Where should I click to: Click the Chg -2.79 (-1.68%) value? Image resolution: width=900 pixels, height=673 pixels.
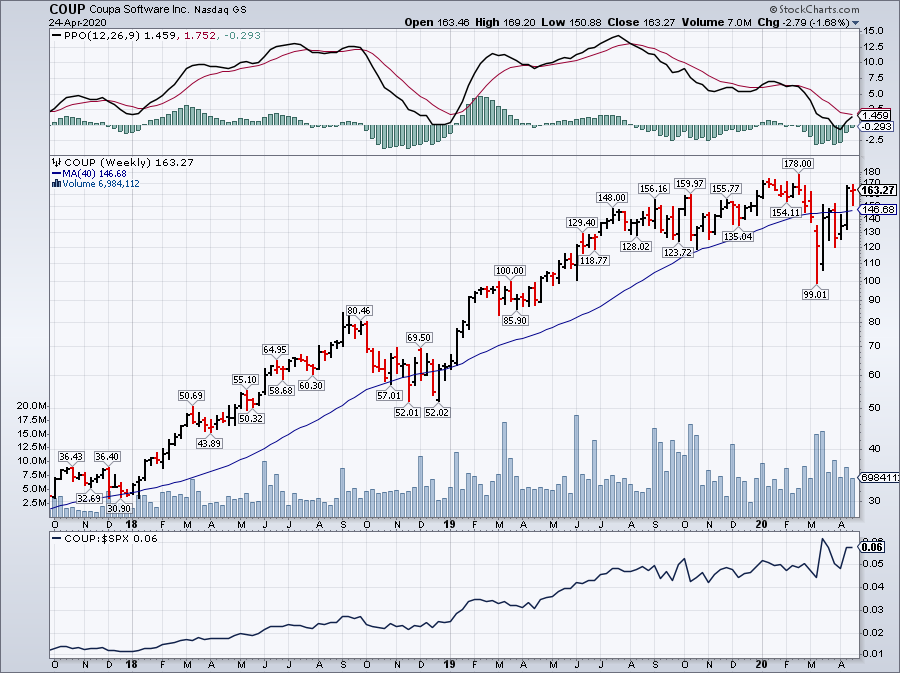tap(804, 22)
